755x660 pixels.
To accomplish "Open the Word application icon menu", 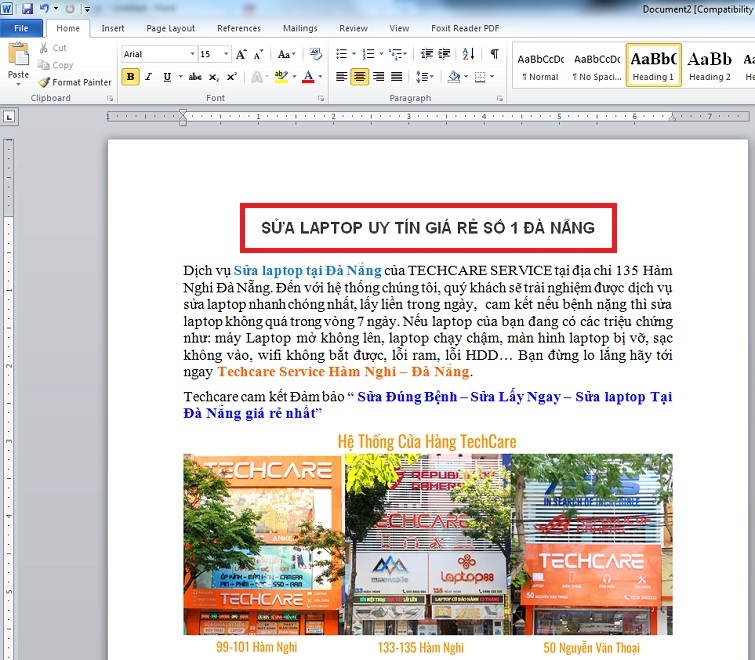I will [7, 8].
